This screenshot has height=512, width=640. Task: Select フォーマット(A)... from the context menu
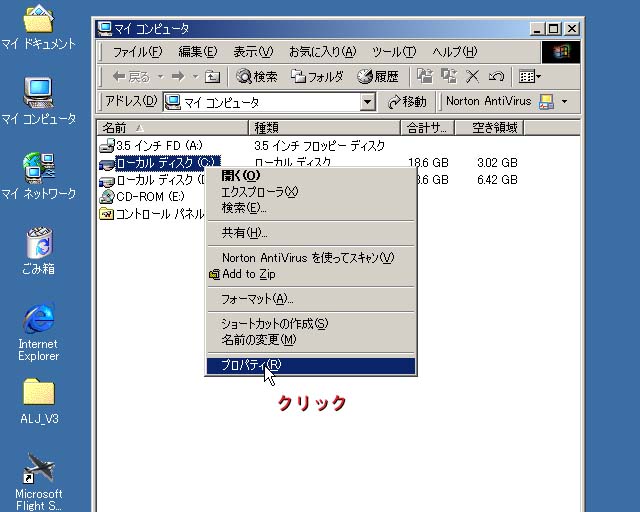[257, 299]
